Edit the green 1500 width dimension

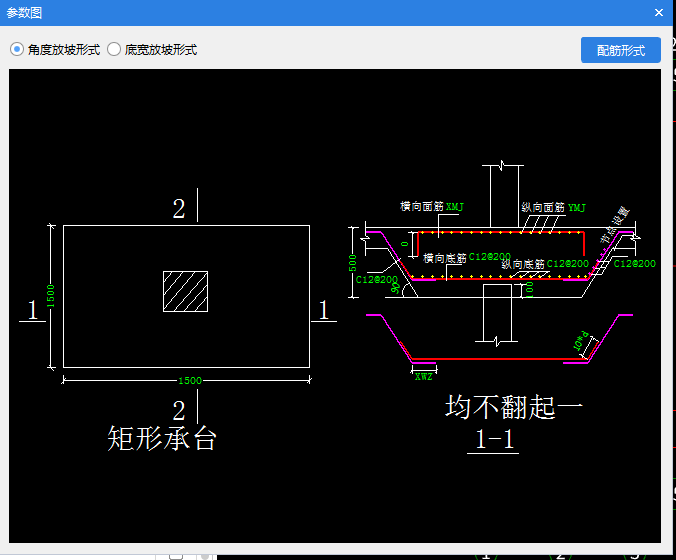click(190, 381)
